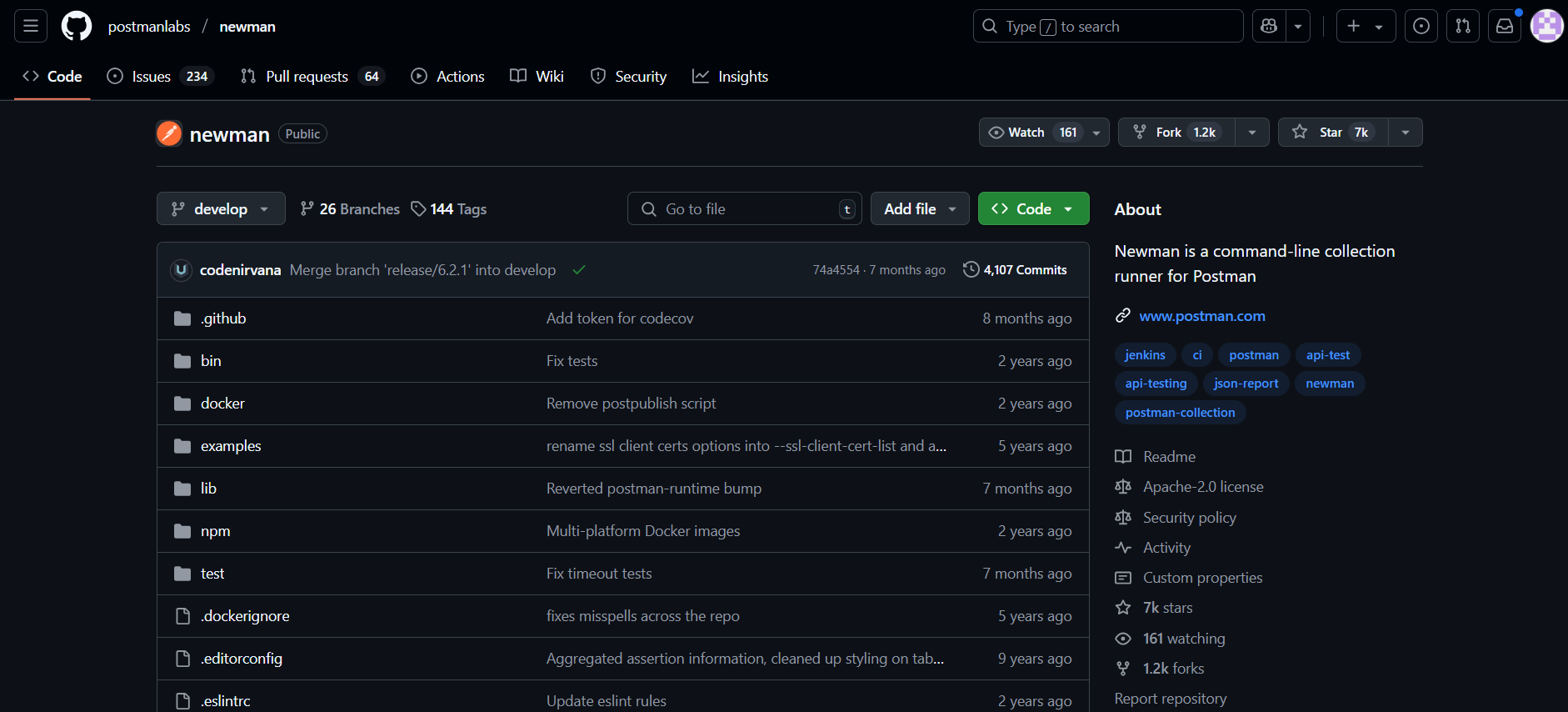Open notifications inbox icon
The height and width of the screenshot is (712, 1568).
tap(1505, 27)
